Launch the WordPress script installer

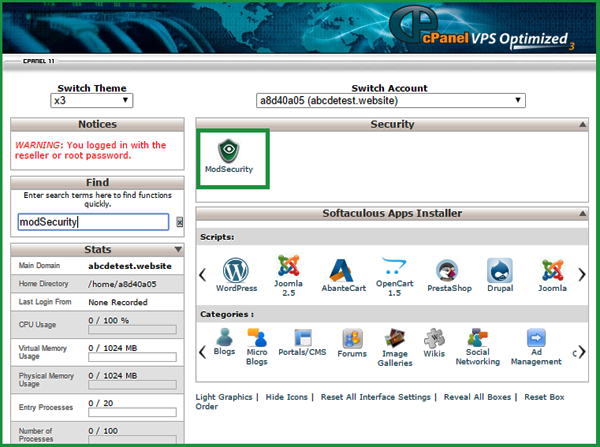pos(236,275)
